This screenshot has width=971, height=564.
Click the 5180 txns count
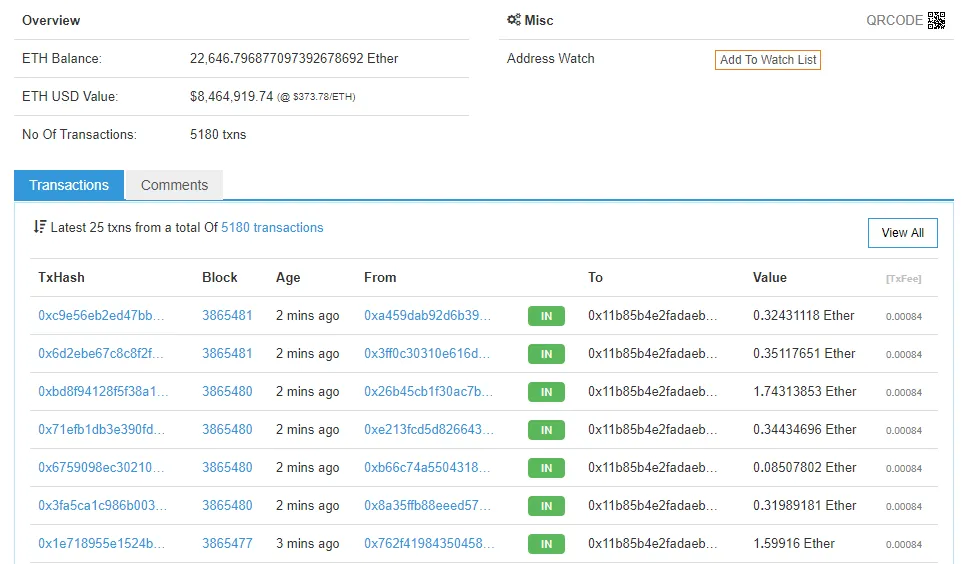coord(218,134)
